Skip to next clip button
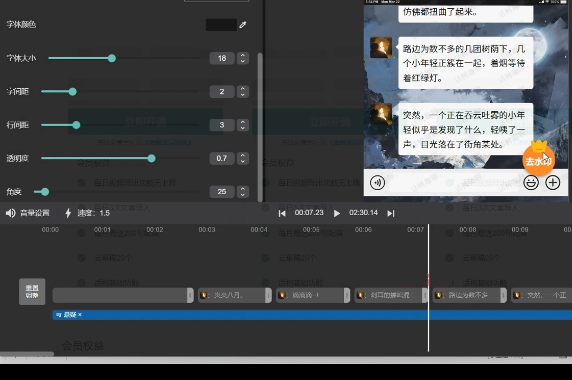The height and width of the screenshot is (380, 572). pyautogui.click(x=391, y=213)
